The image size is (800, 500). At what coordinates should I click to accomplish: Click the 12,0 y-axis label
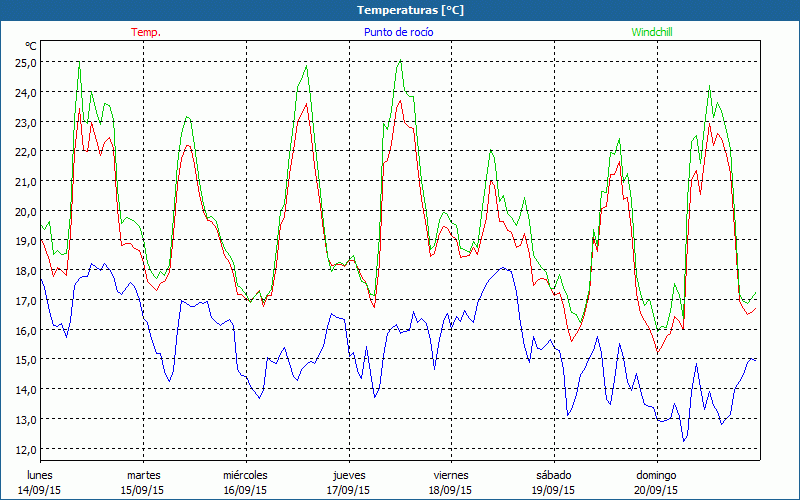click(26, 449)
